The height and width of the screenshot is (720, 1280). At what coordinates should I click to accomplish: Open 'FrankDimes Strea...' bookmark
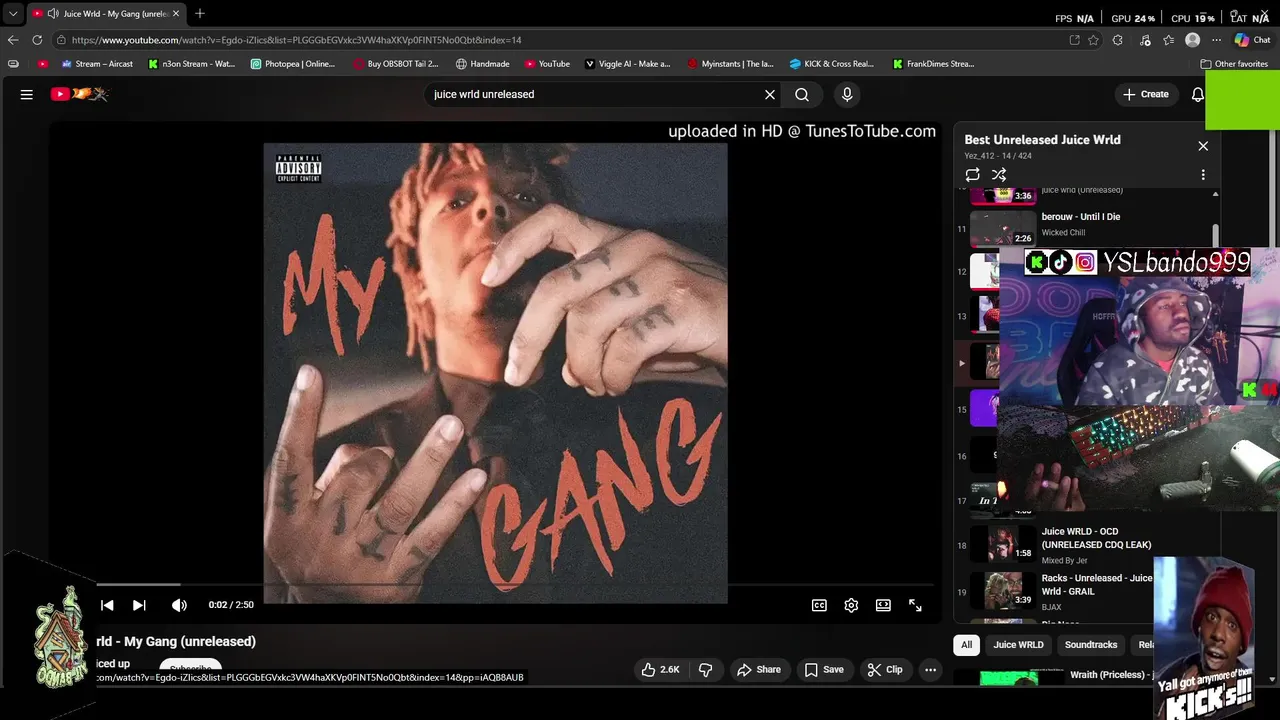[x=933, y=64]
